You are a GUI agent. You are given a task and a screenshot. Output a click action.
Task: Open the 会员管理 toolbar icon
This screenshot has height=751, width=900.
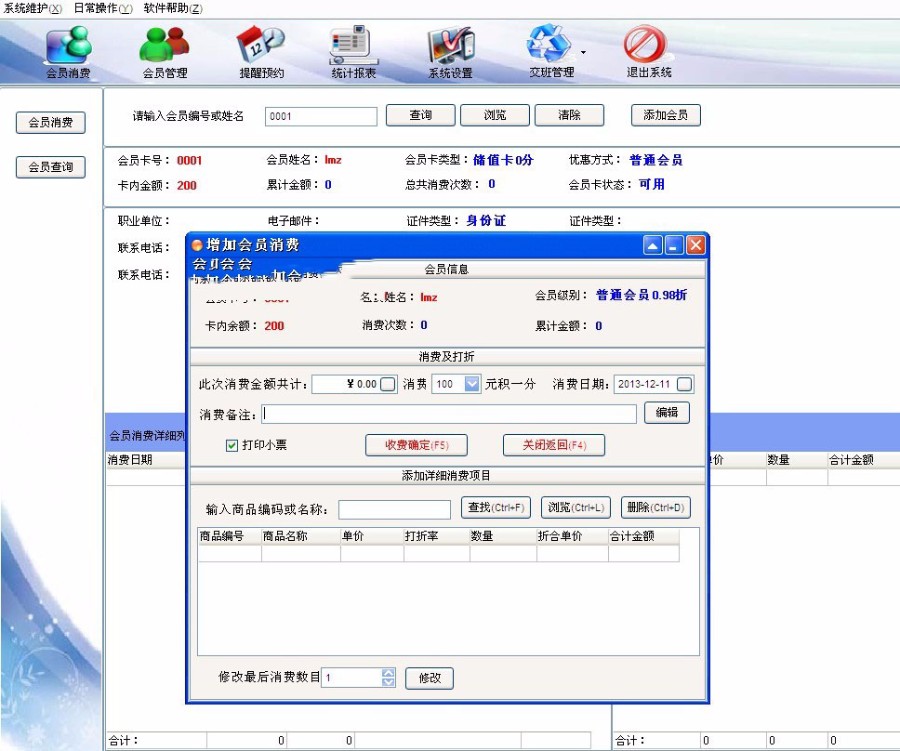click(165, 52)
